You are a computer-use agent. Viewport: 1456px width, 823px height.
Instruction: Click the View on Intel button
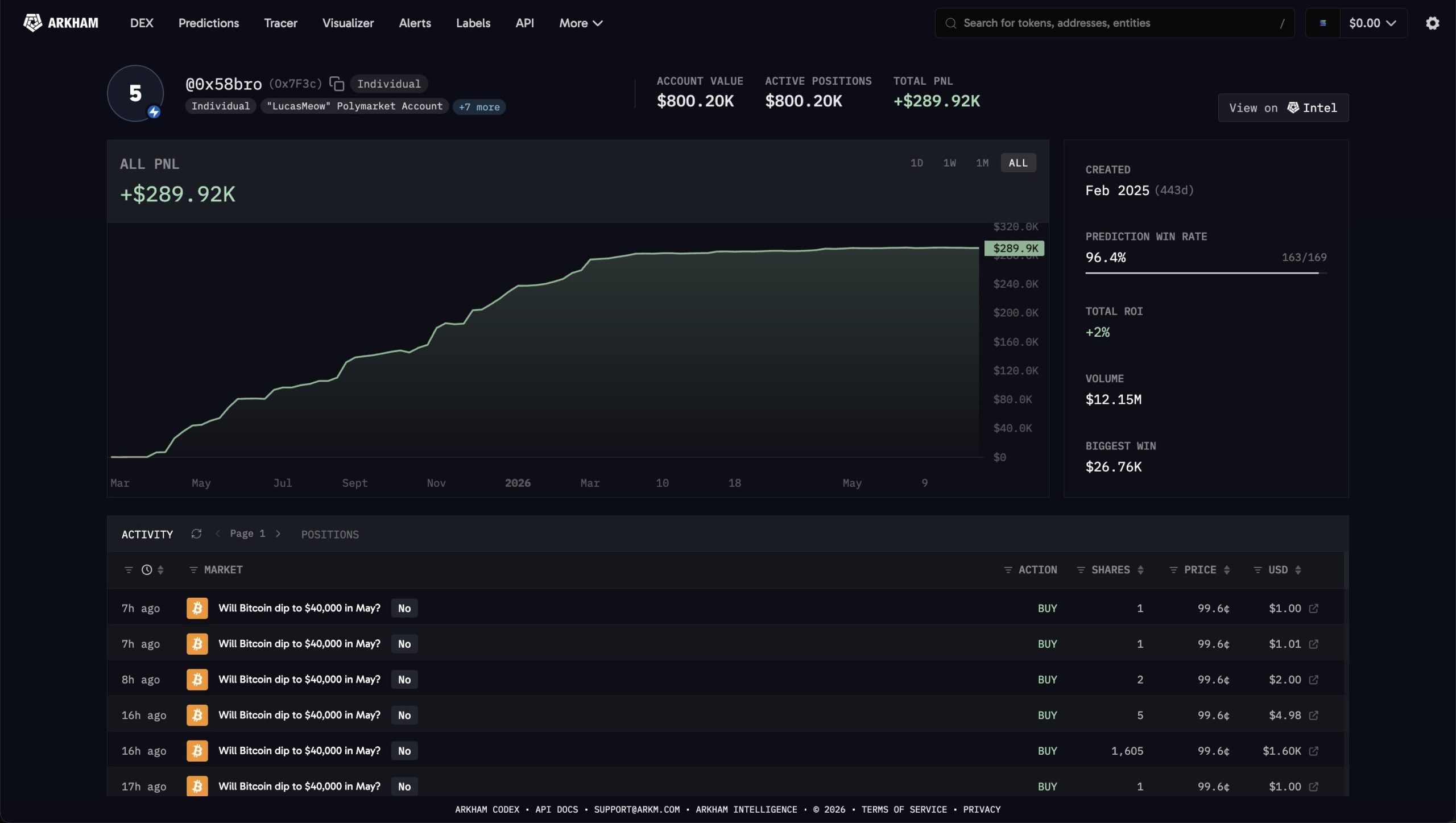(x=1283, y=107)
